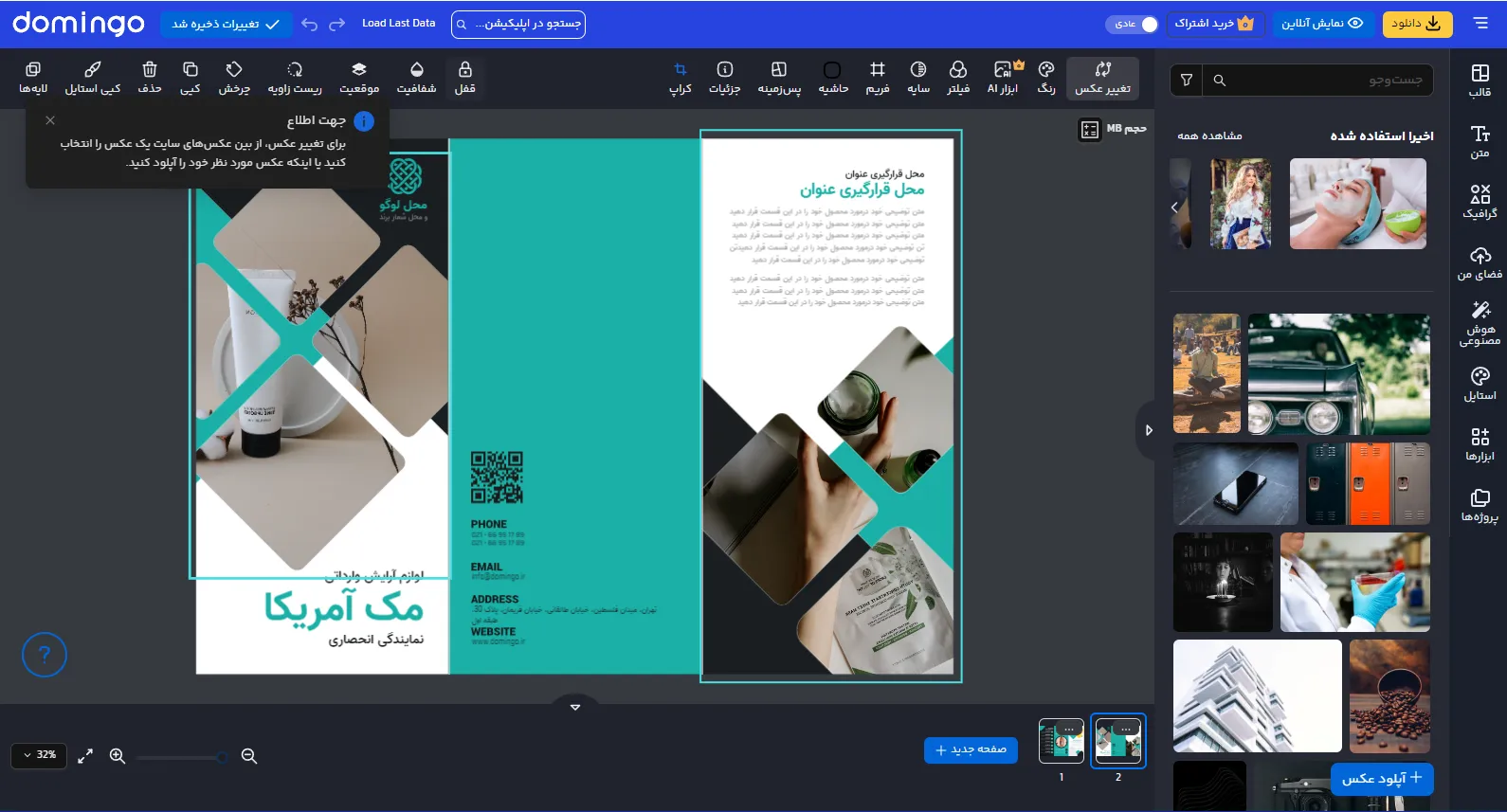Click تغییرات ذخیره شد saved status button
Image resolution: width=1507 pixels, height=812 pixels.
[226, 24]
